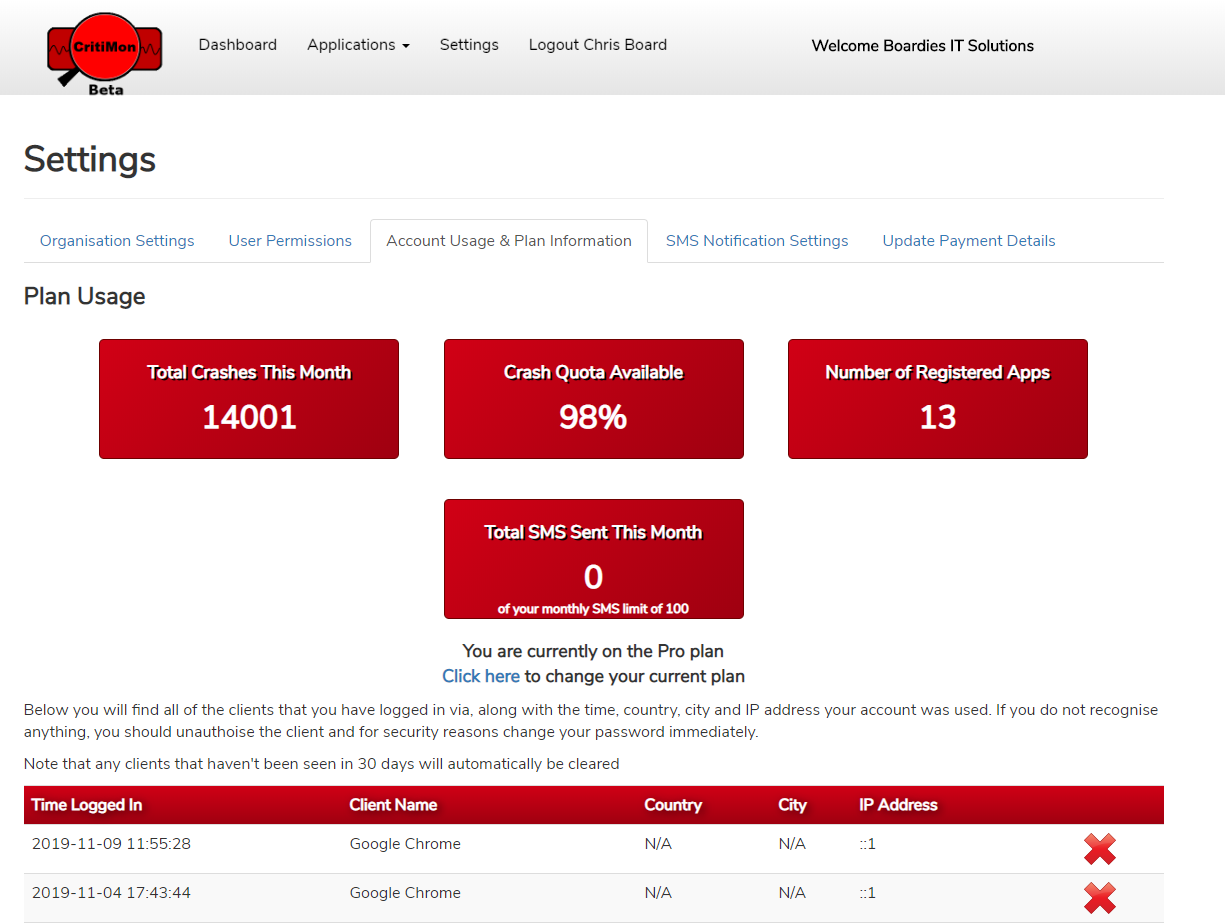Remove the 2019-11-09 11:55:28 client with red X
Image resolution: width=1225 pixels, height=923 pixels.
pyautogui.click(x=1100, y=849)
